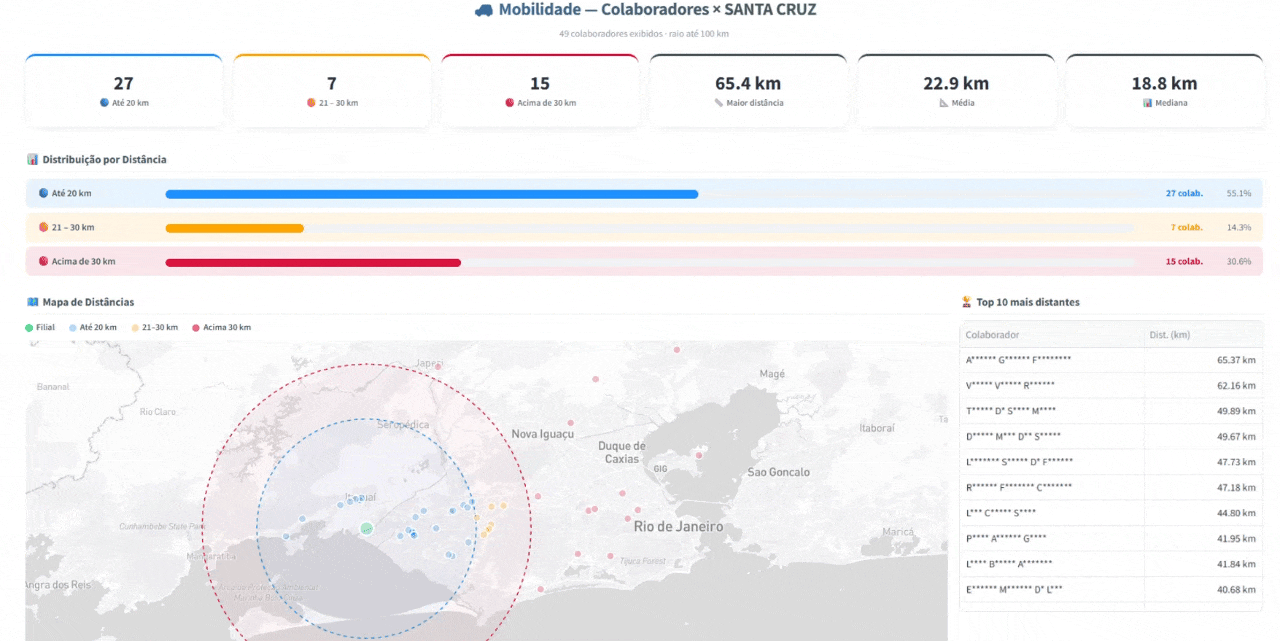1280x641 pixels.
Task: Click the blue circle icon in the Até 20 km distribution row
Action: coord(43,193)
